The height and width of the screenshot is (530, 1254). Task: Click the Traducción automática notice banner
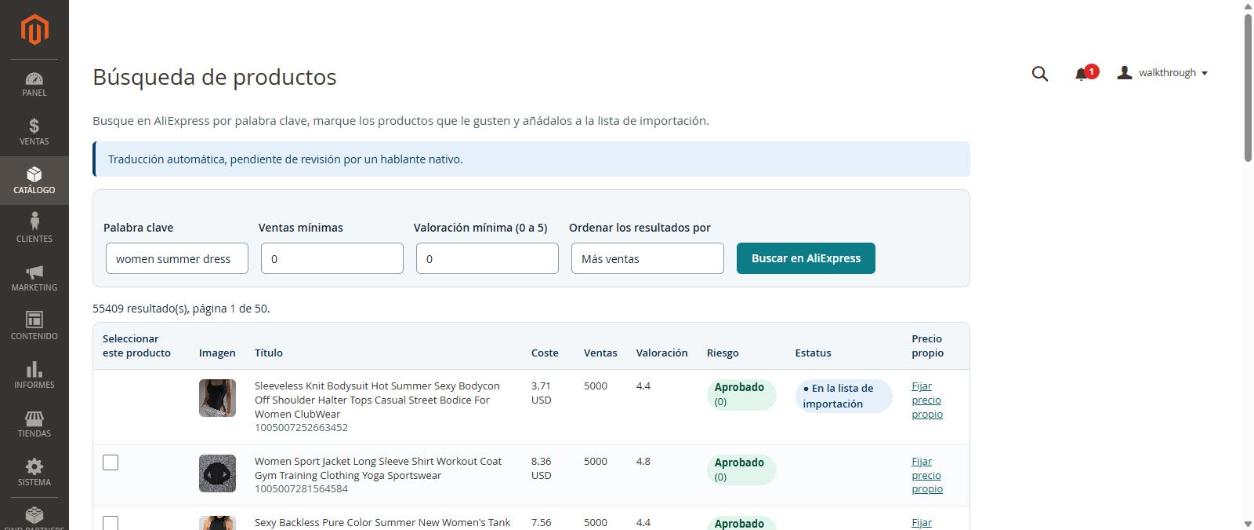tap(531, 159)
